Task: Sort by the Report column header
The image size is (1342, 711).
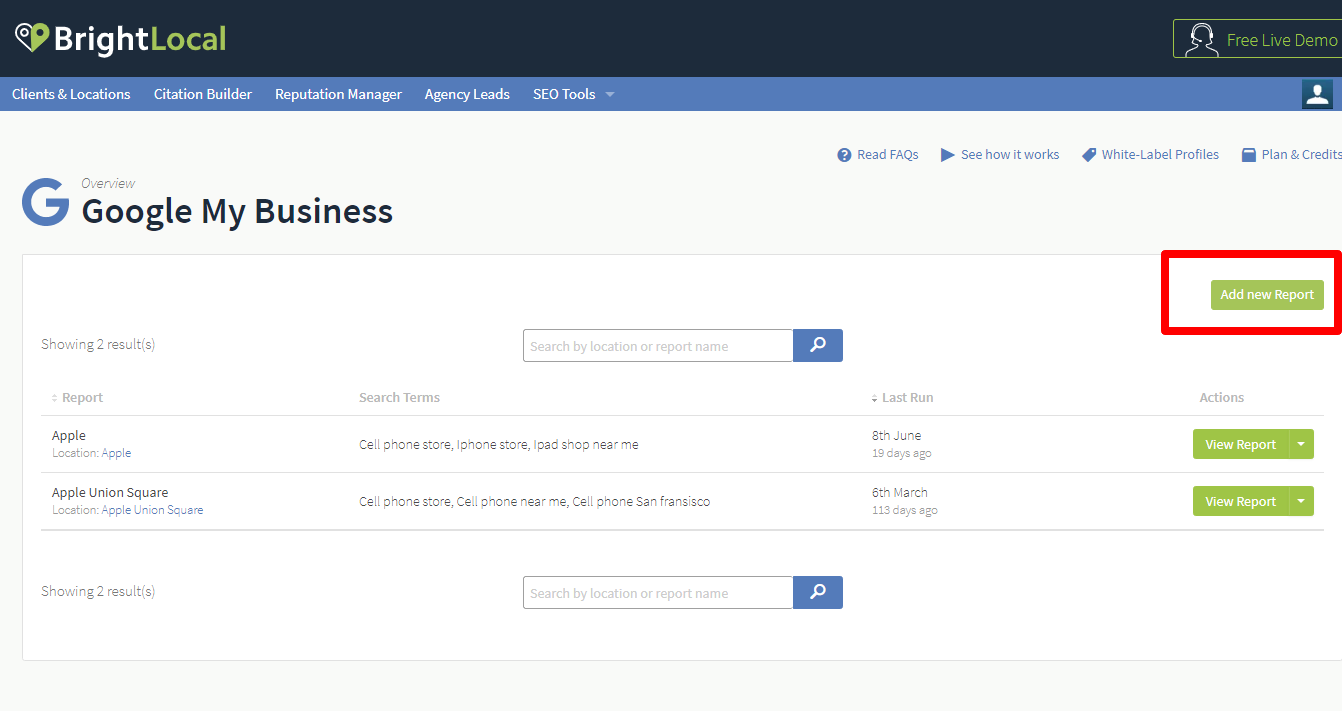Action: point(77,398)
